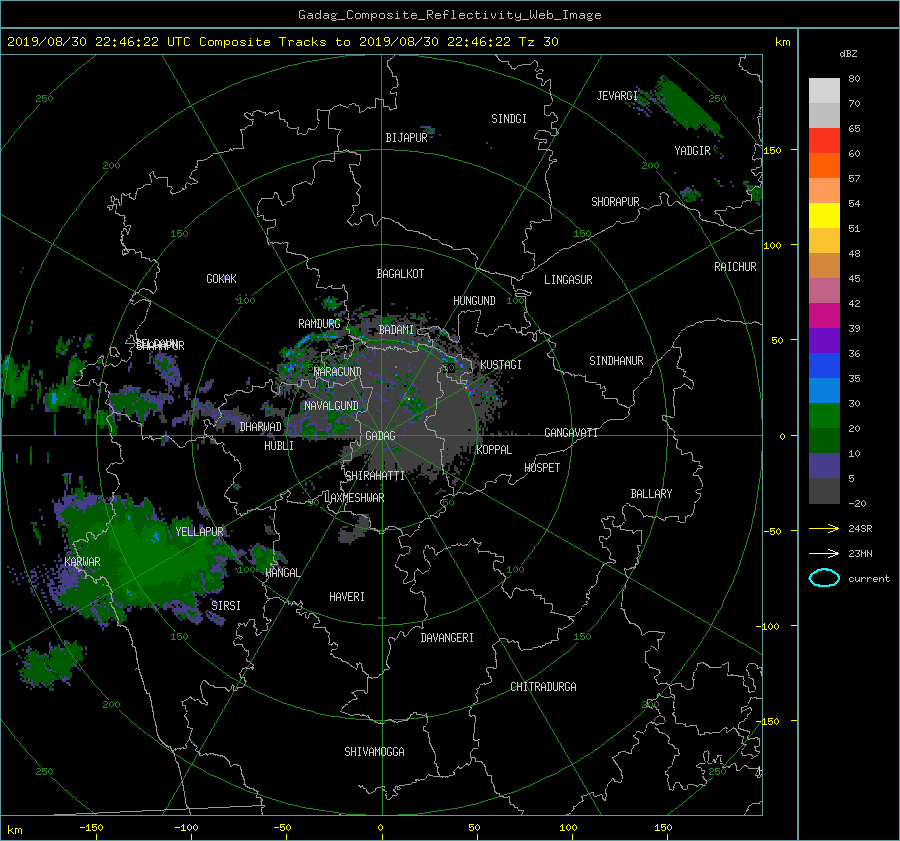
Task: Click the RAMDURG city label
Action: tap(319, 324)
